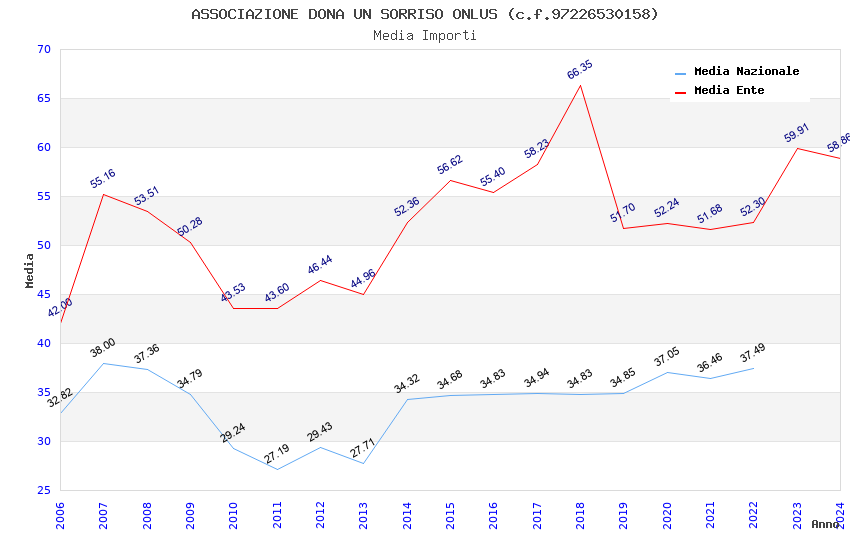
Task: Click the 53.51 data label
Action: [146, 196]
